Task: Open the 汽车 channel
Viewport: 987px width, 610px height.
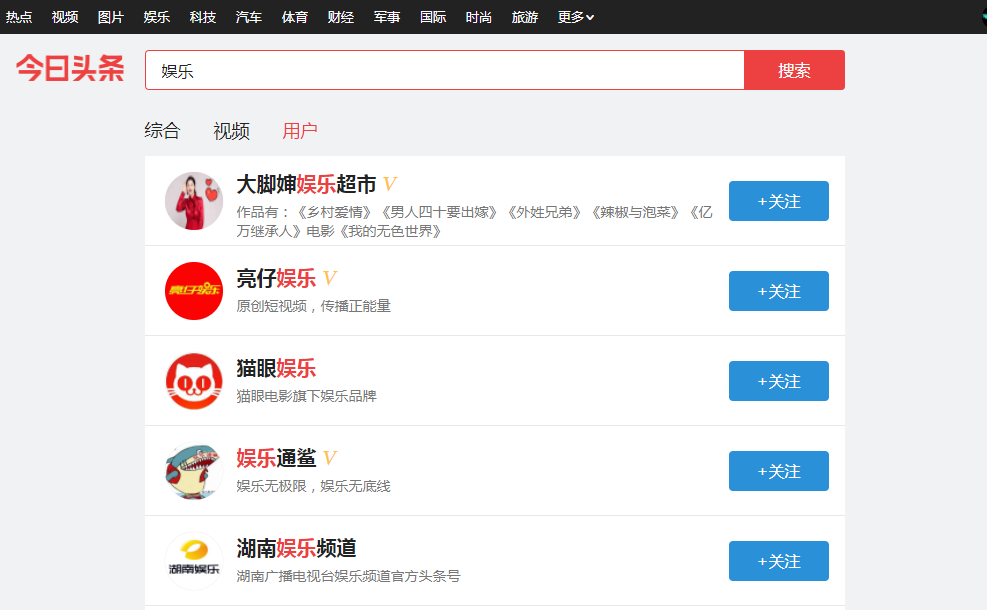Action: tap(249, 17)
